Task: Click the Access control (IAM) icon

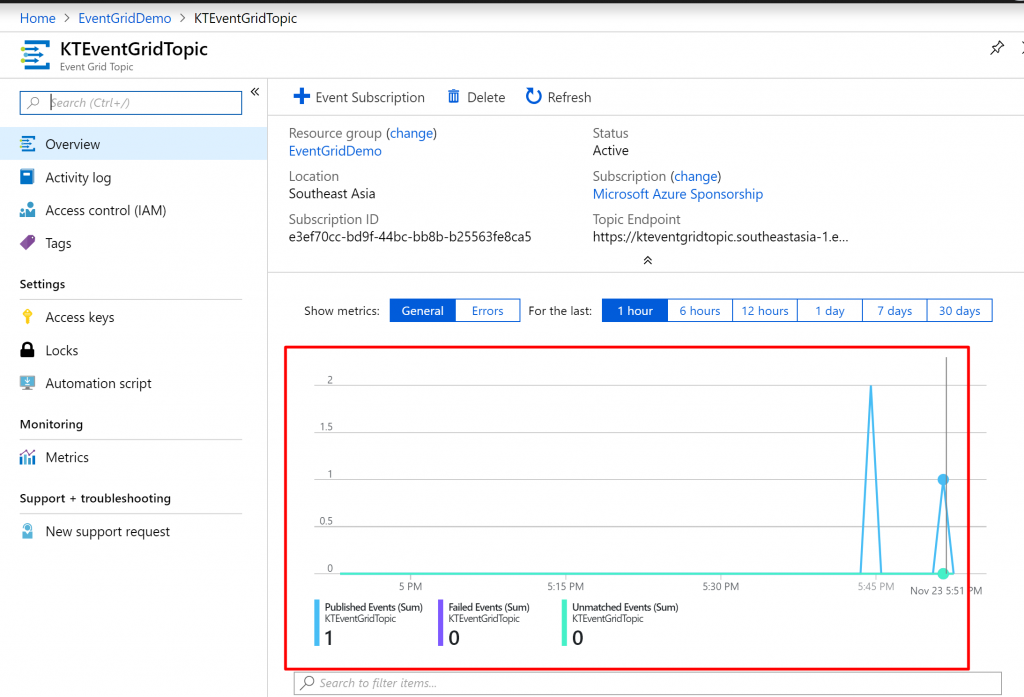Action: [x=27, y=210]
